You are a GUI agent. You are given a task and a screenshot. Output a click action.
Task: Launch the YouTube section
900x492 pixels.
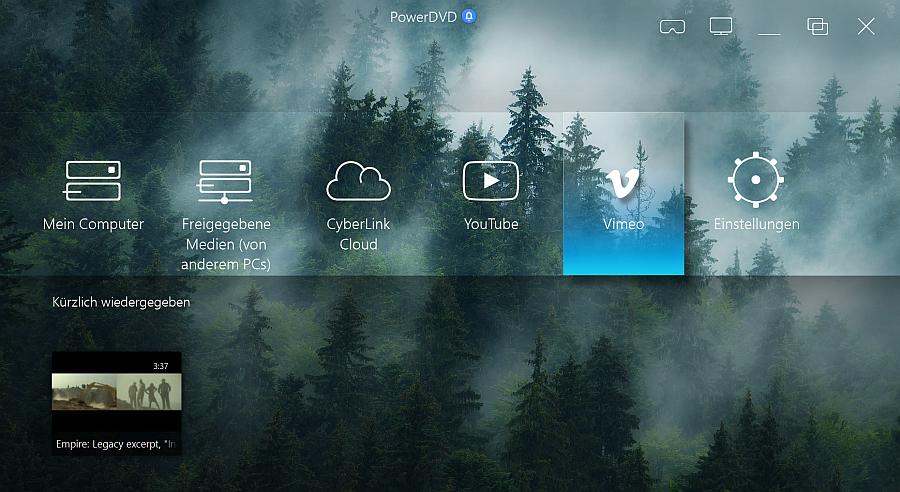point(491,196)
